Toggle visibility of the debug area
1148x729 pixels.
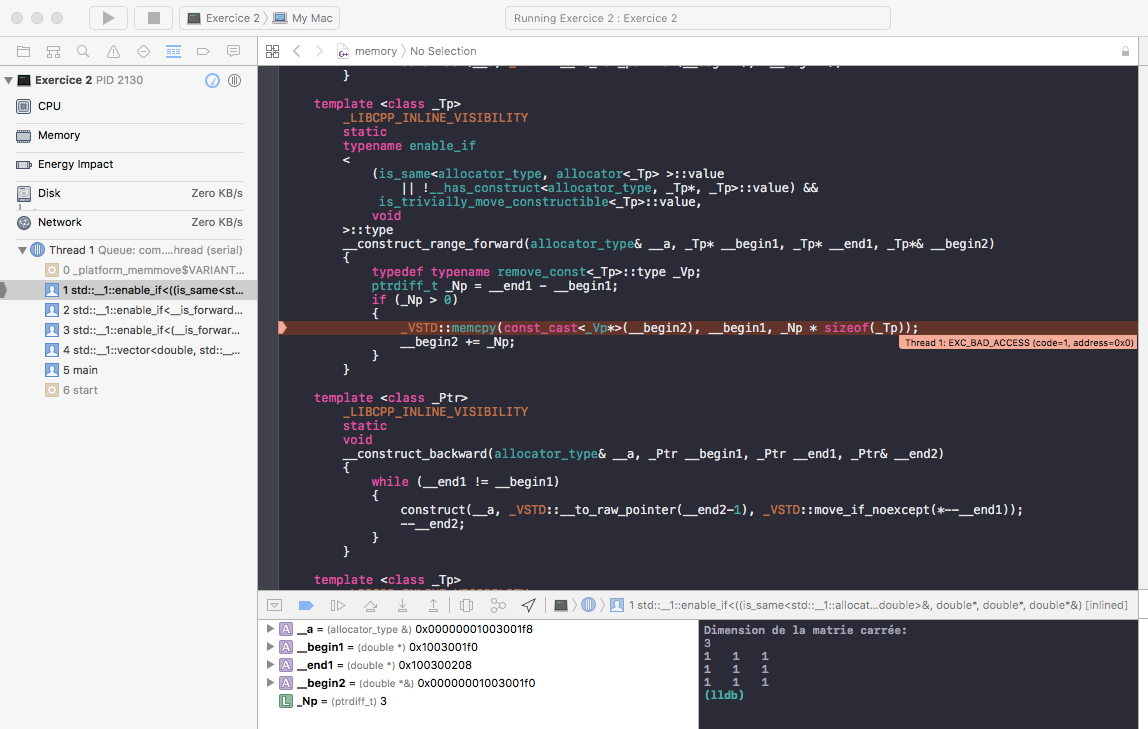tap(273, 605)
